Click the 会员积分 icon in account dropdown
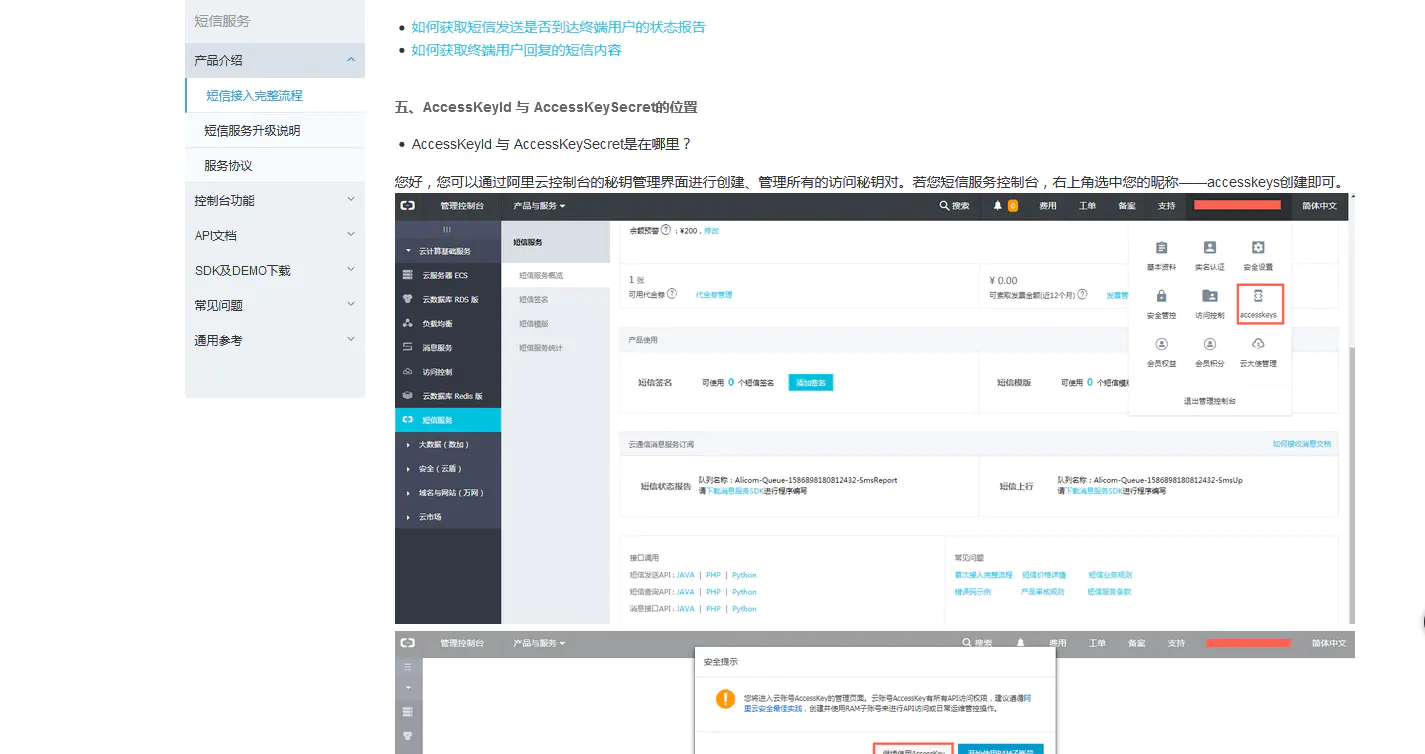The image size is (1425, 754). click(1210, 344)
